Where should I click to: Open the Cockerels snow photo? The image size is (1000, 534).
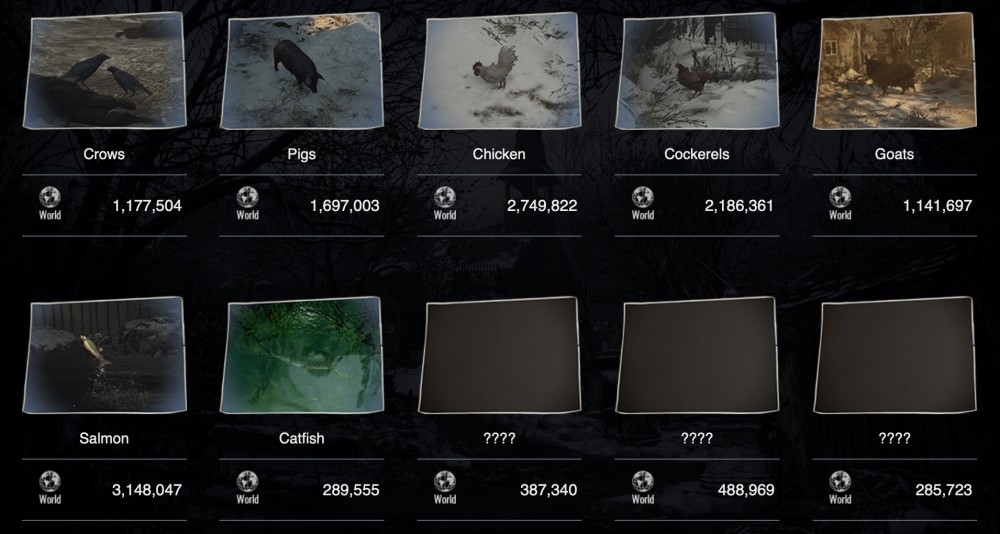coord(697,71)
